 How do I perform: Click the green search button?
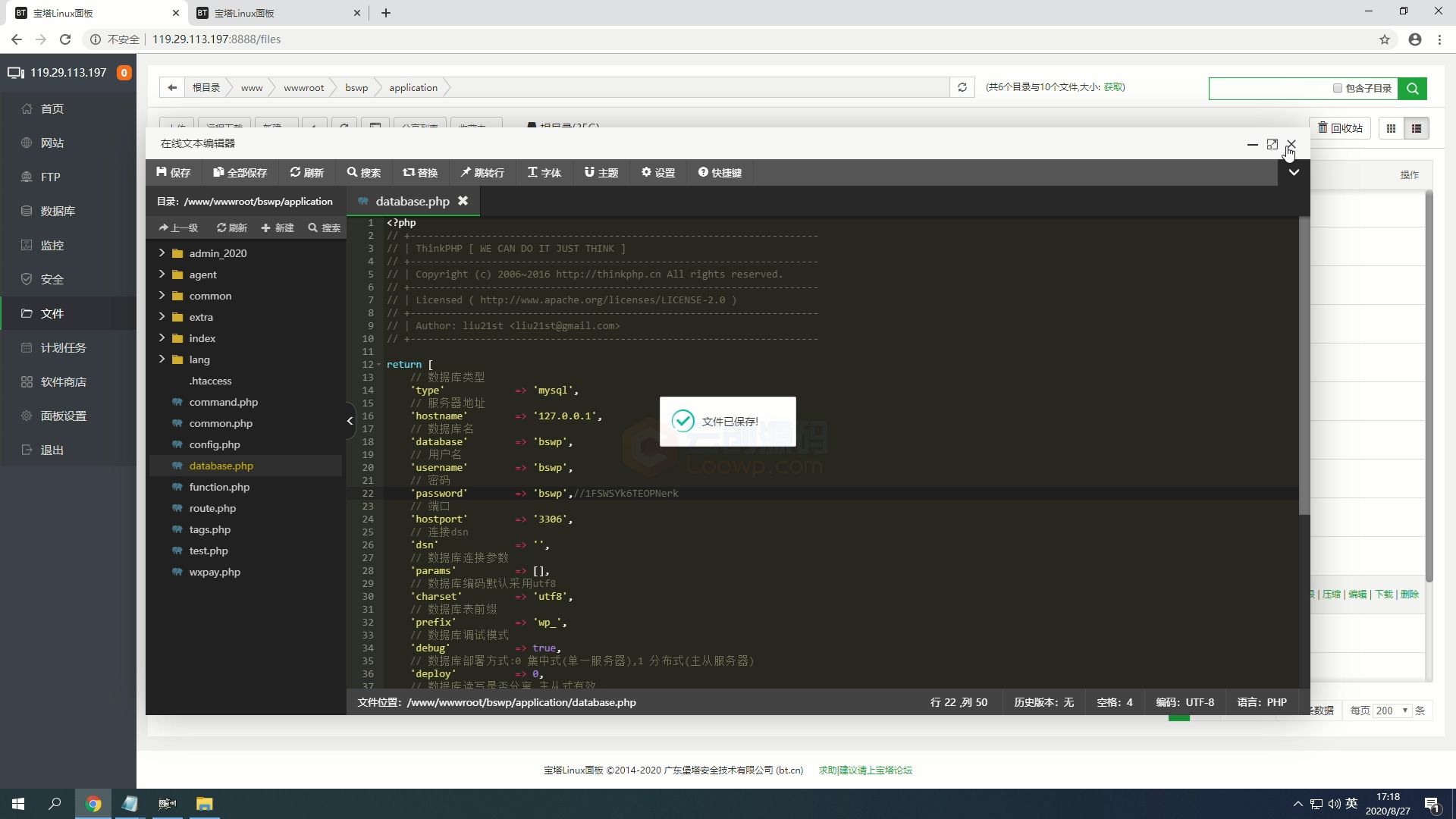1412,88
